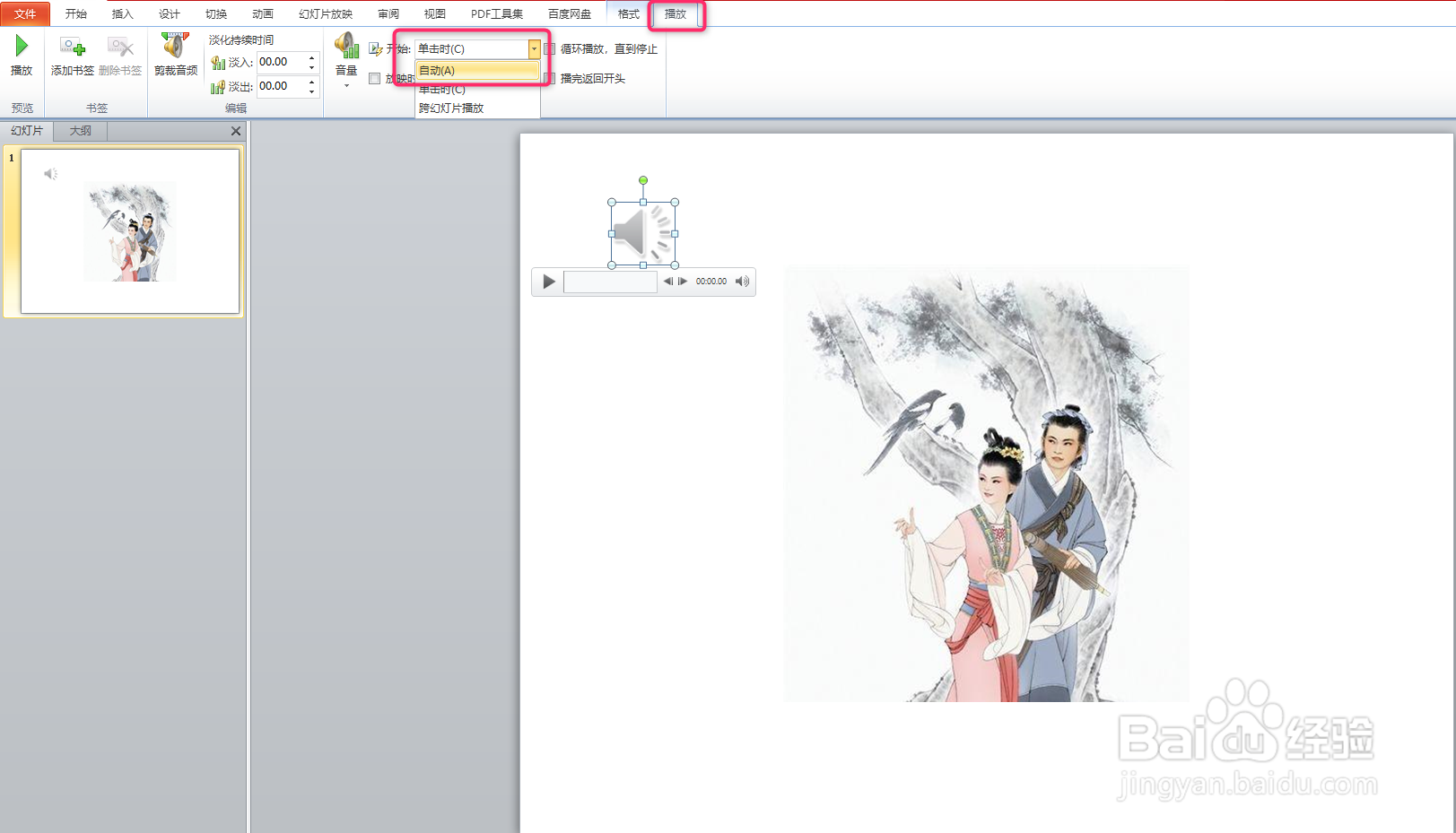Decrease the fade-out duration value
This screenshot has height=833, width=1456.
[312, 91]
